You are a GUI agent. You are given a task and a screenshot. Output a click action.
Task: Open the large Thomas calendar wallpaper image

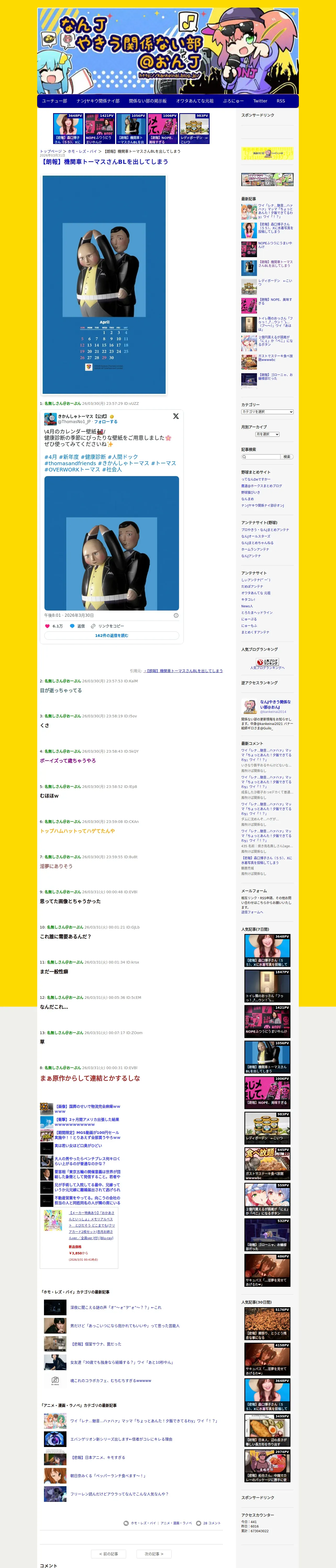click(x=104, y=285)
